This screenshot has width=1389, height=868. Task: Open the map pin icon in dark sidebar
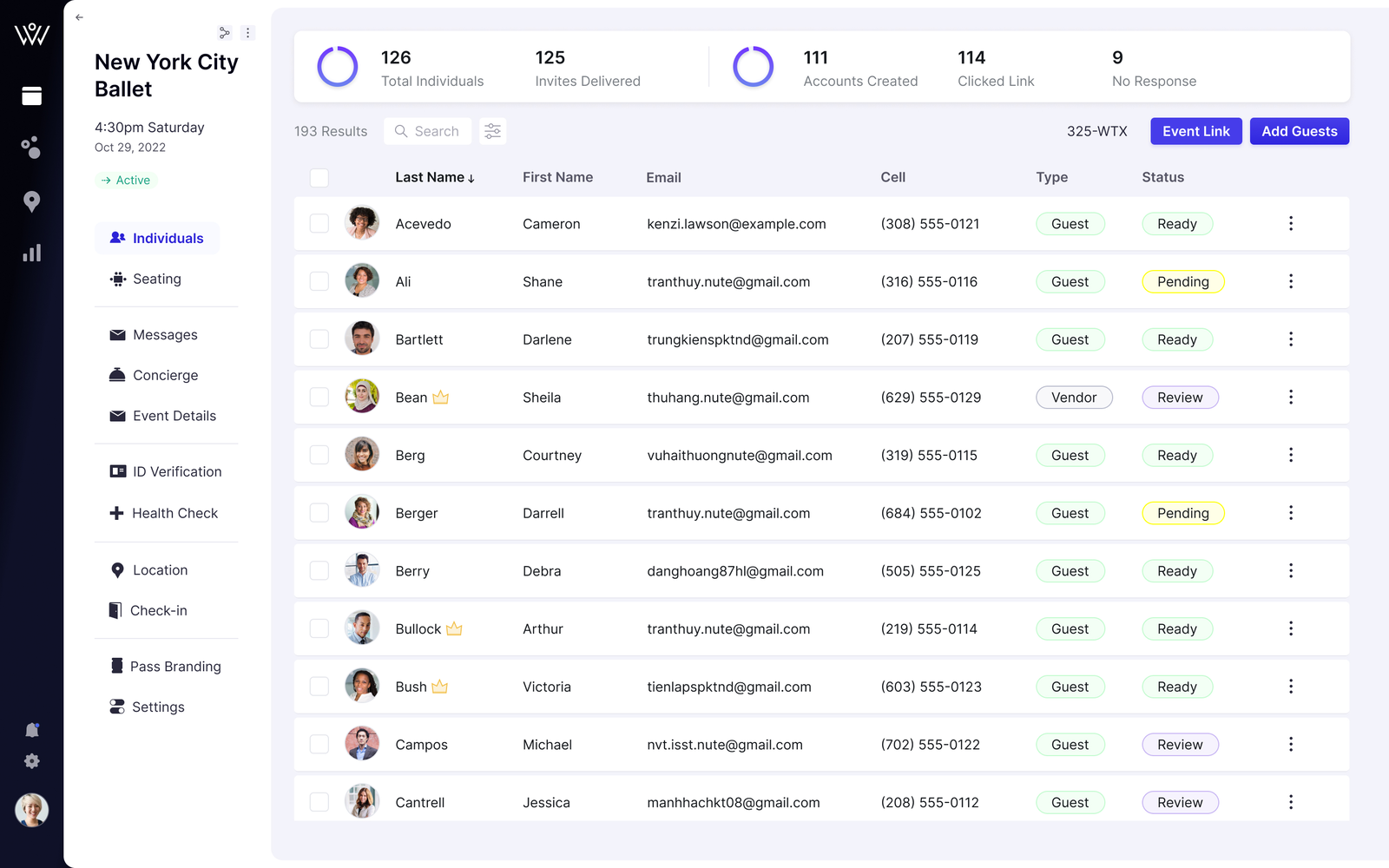(31, 201)
